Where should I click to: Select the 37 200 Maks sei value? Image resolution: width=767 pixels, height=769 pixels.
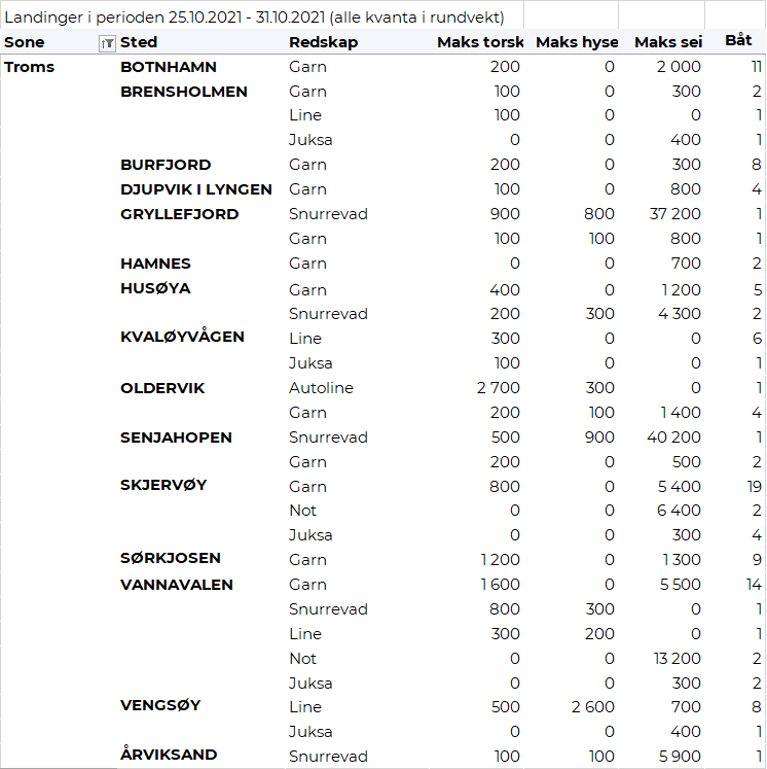tap(674, 214)
